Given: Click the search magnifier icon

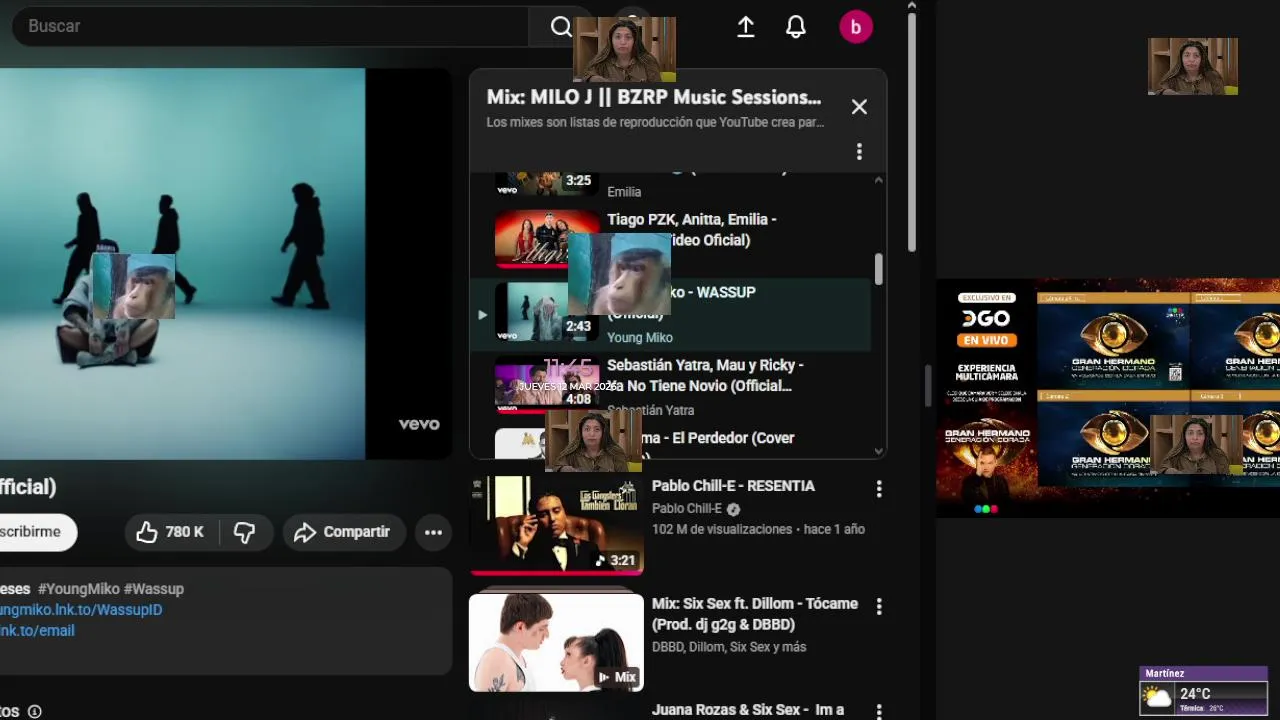Looking at the screenshot, I should (561, 27).
